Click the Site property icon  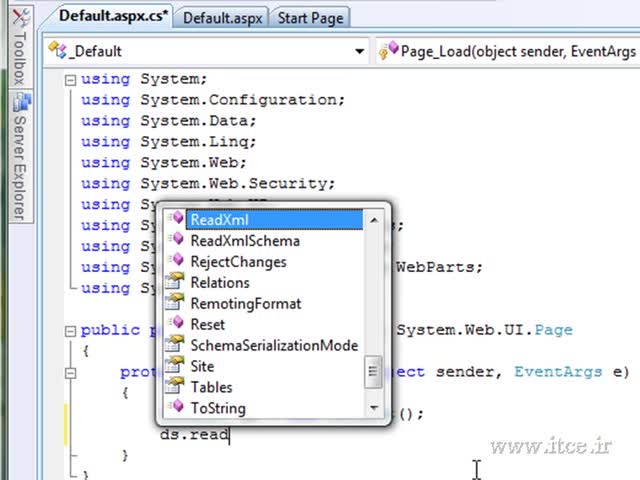175,365
